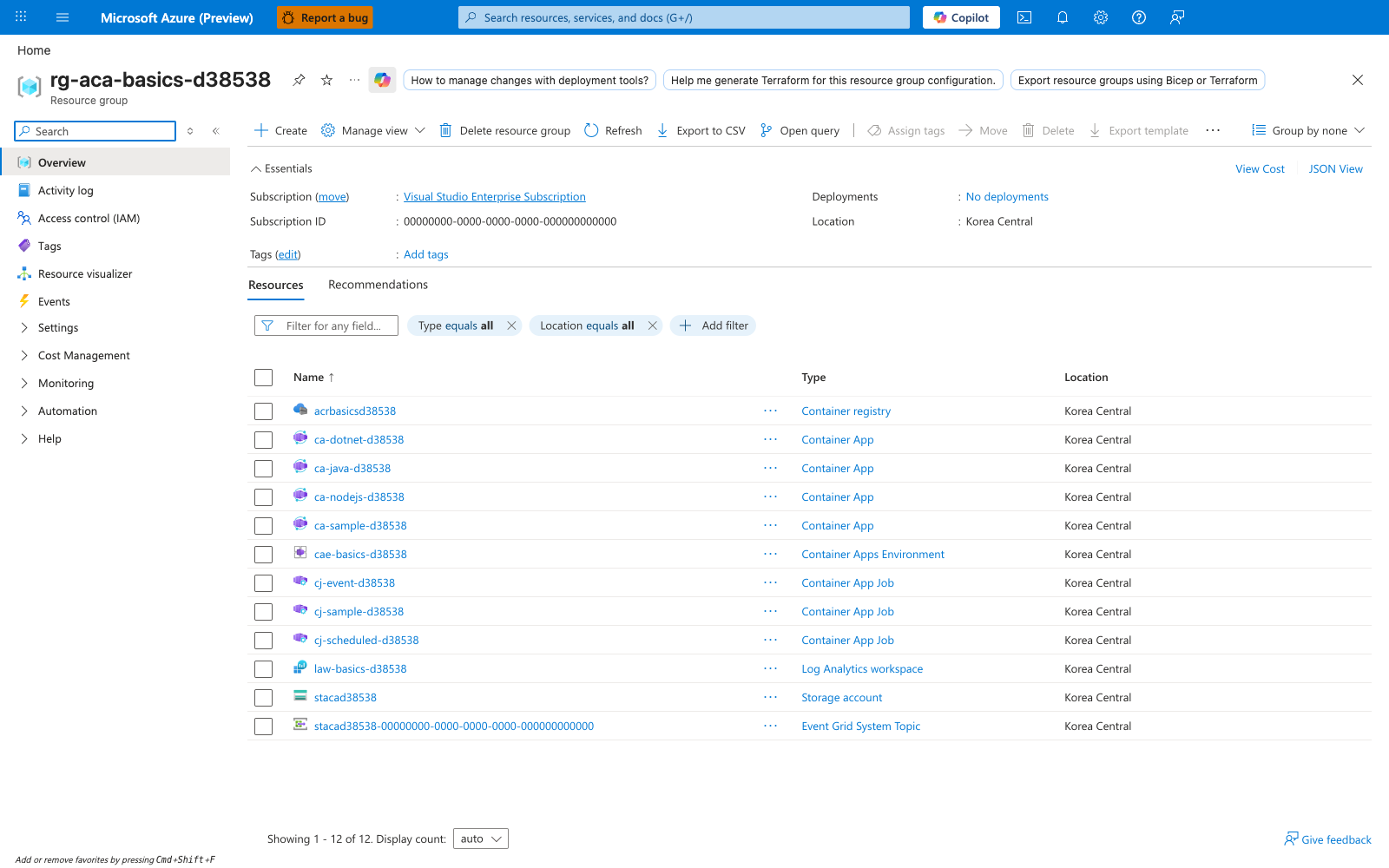Export the resource list to CSV
This screenshot has height=868, width=1389.
pos(701,130)
